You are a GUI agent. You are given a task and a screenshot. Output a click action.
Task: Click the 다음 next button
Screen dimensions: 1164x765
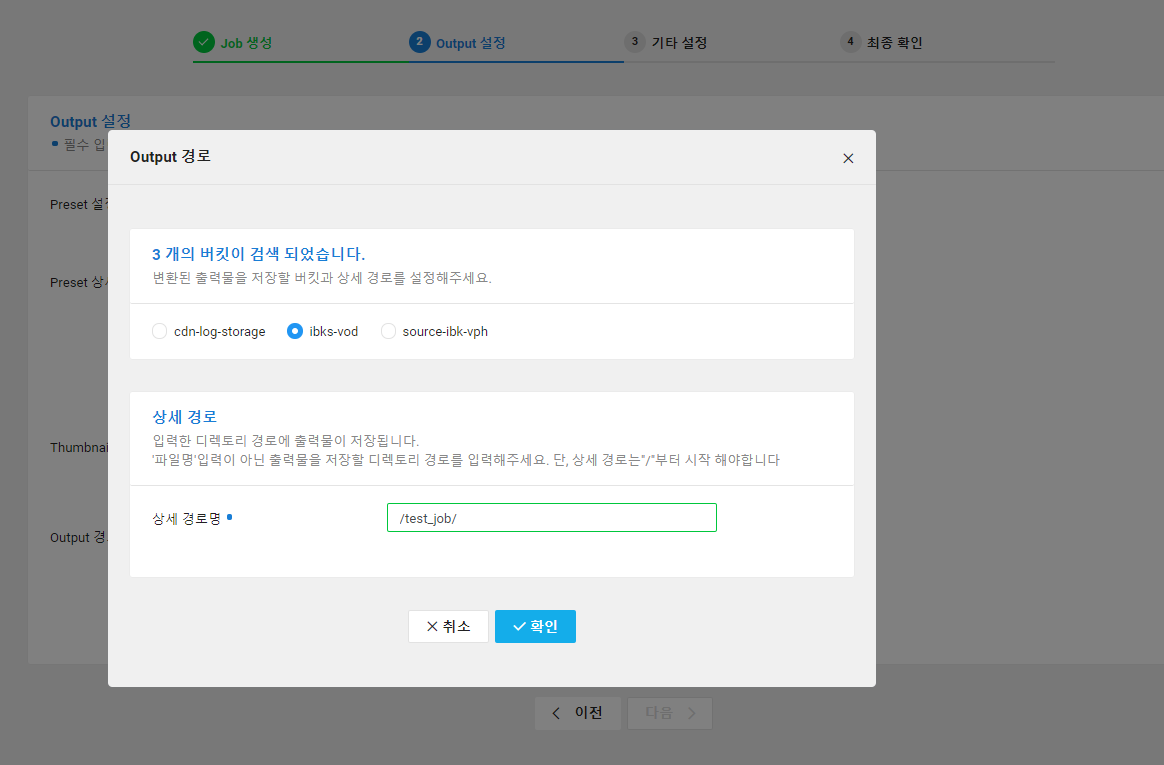click(x=670, y=713)
